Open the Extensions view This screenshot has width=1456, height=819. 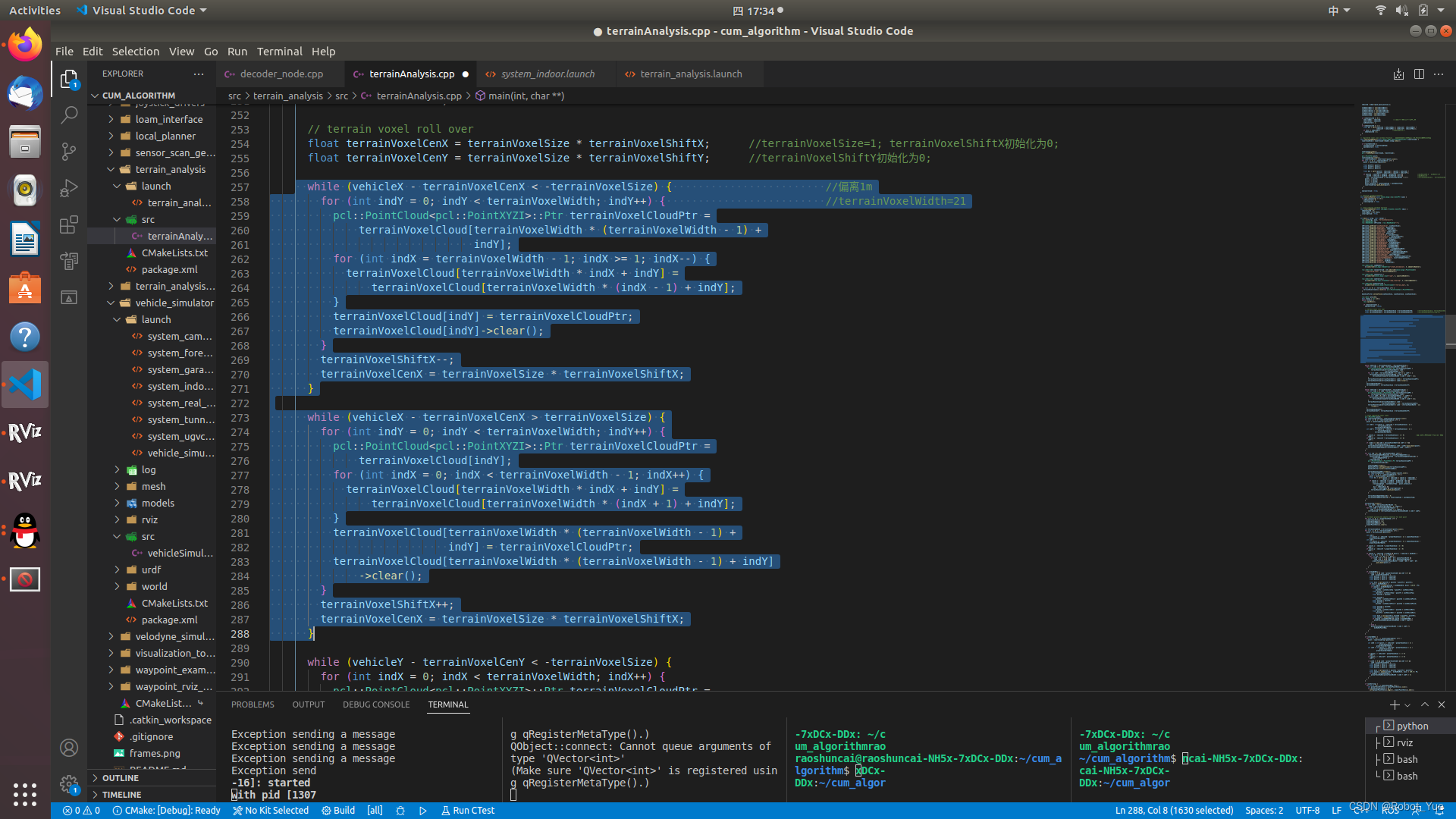pos(69,224)
